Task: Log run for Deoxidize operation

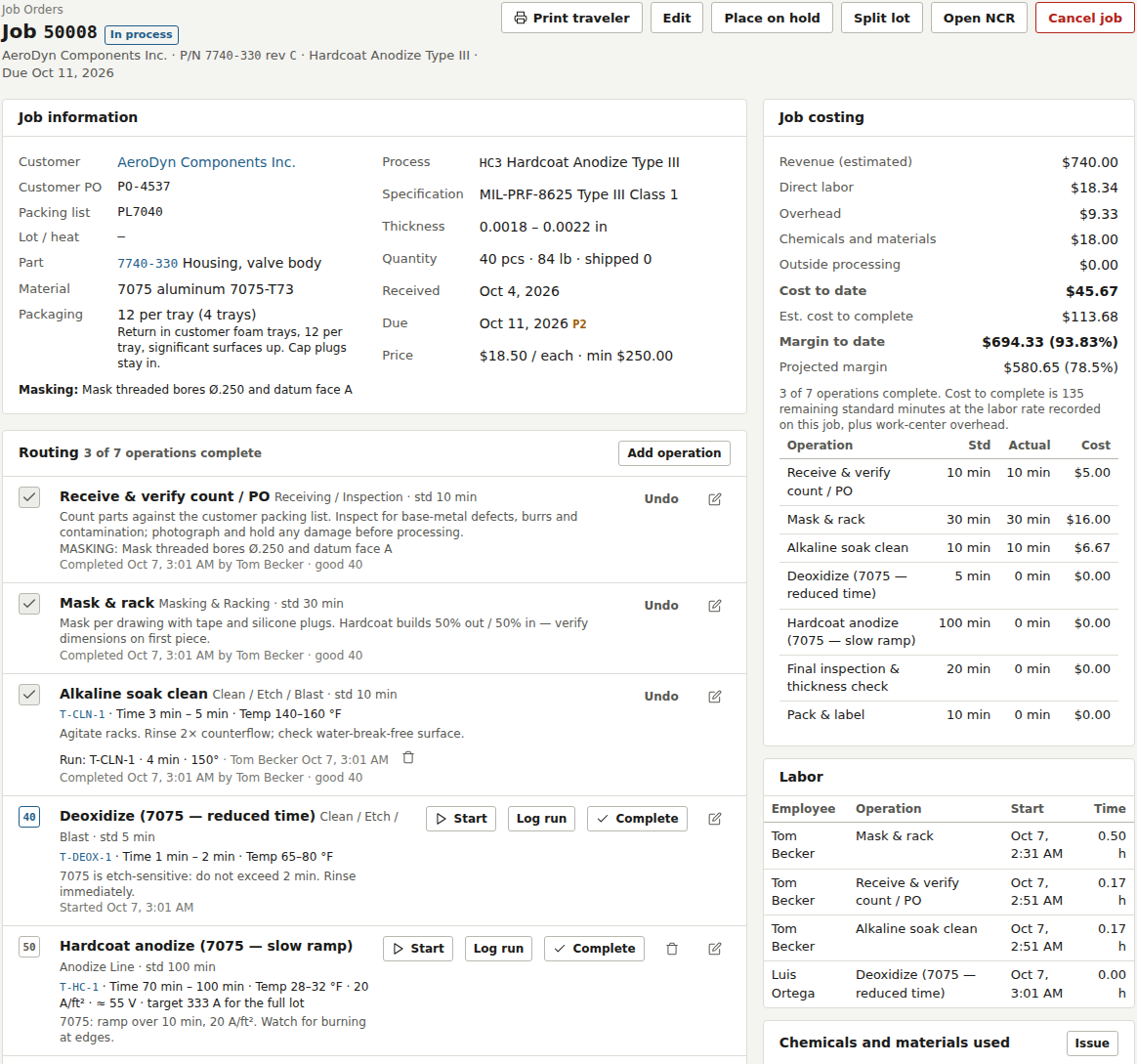Action: (x=541, y=819)
